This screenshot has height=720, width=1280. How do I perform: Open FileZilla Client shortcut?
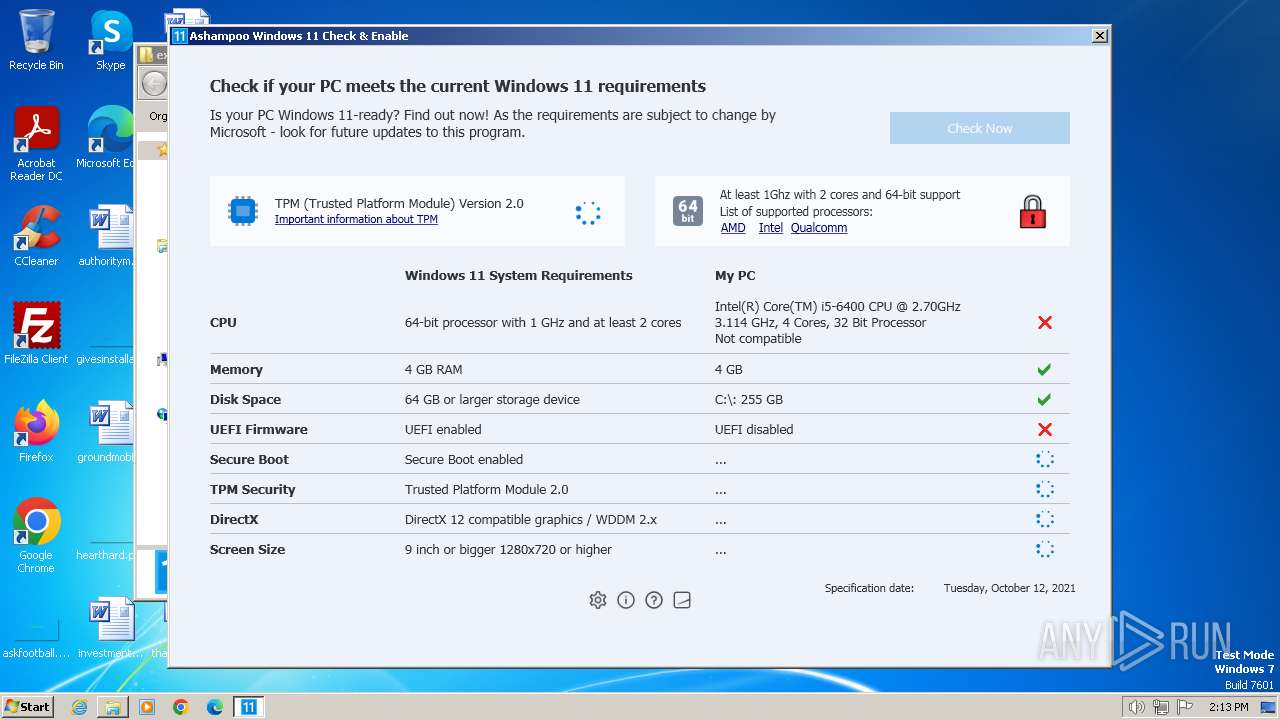coord(36,333)
